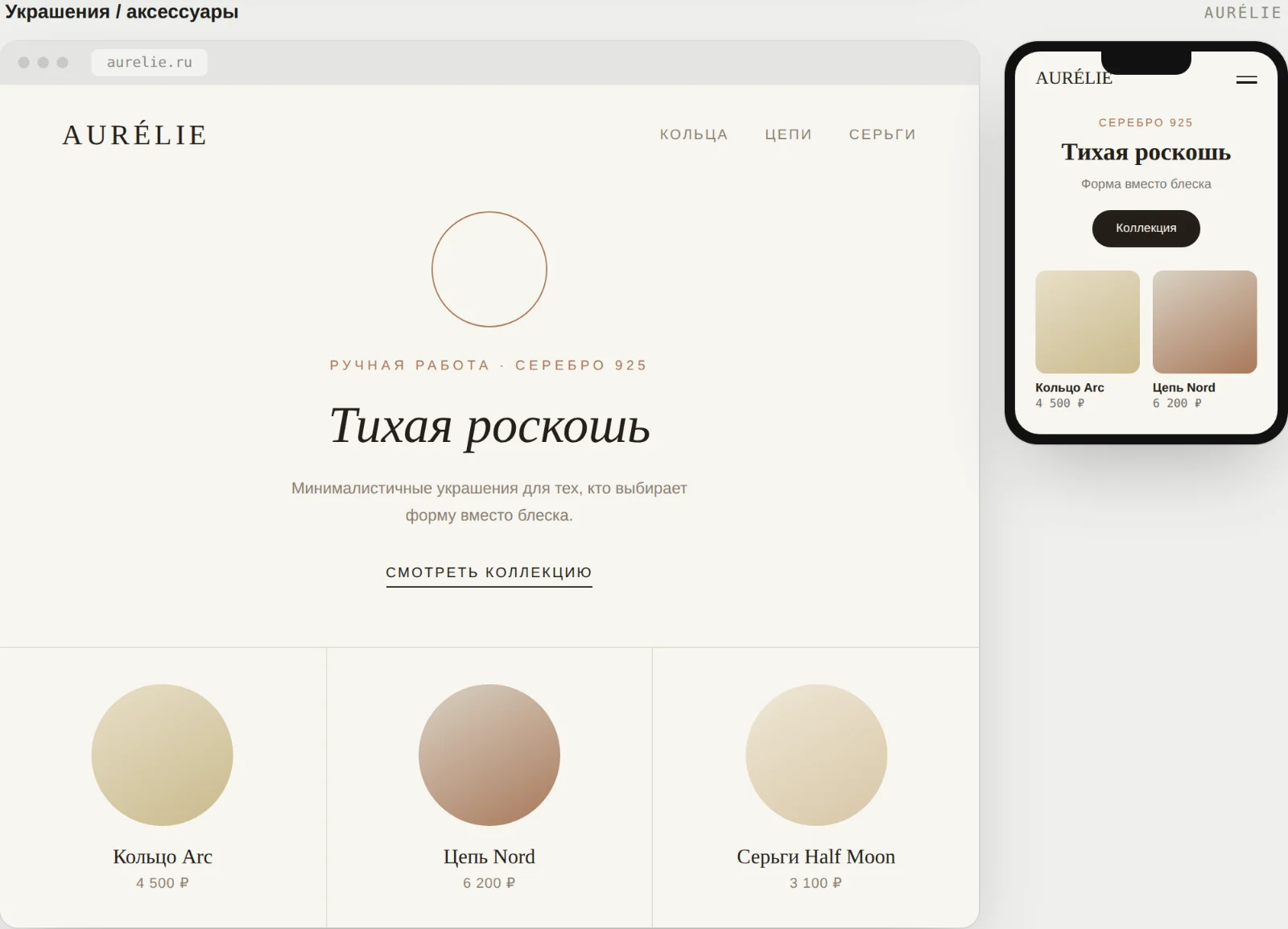This screenshot has width=1288, height=929.
Task: Open the Кольцо Arc round product image
Action: point(162,755)
